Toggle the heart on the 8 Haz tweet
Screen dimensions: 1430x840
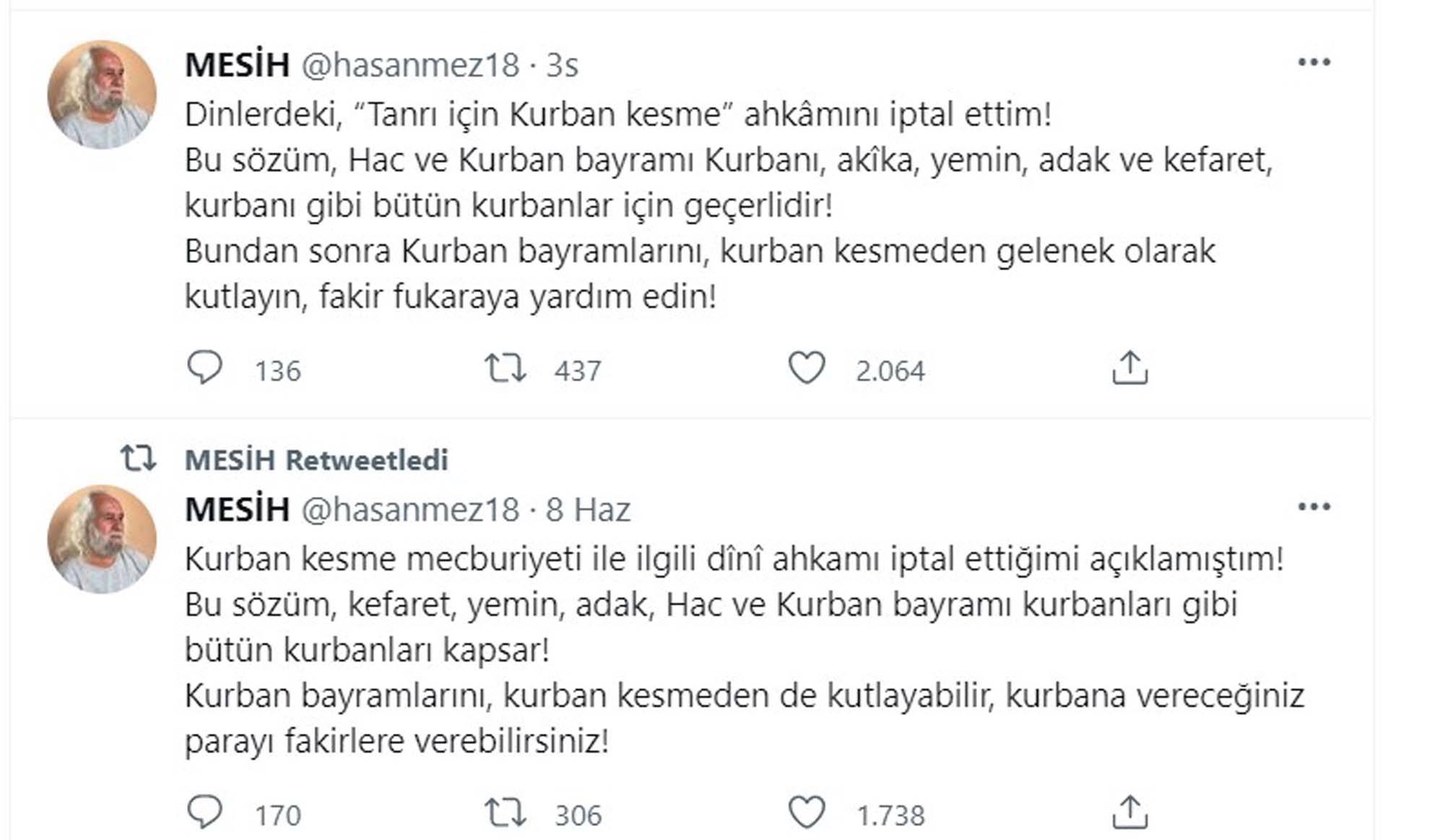tap(808, 810)
